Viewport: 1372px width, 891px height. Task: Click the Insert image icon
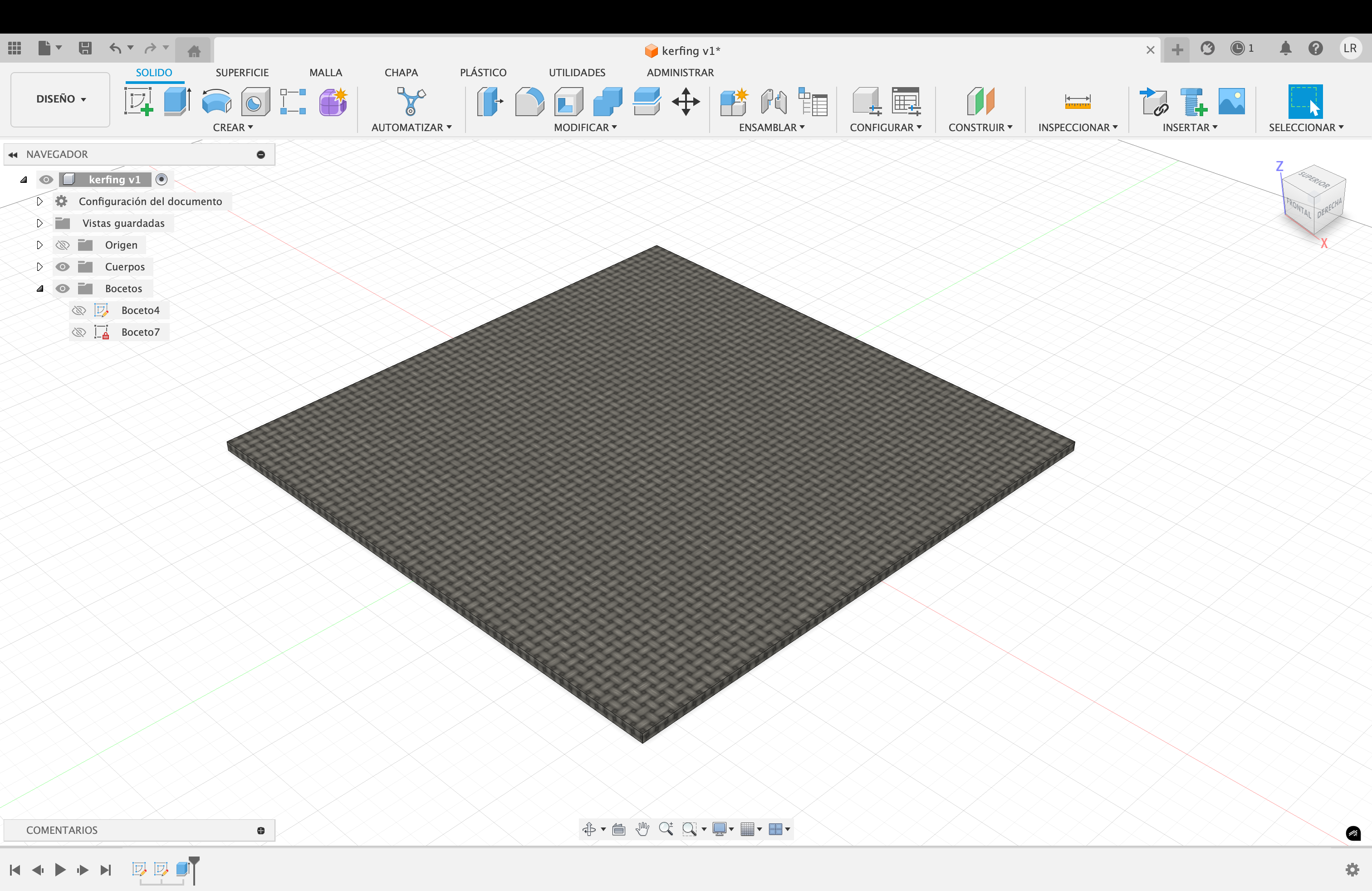1231,102
